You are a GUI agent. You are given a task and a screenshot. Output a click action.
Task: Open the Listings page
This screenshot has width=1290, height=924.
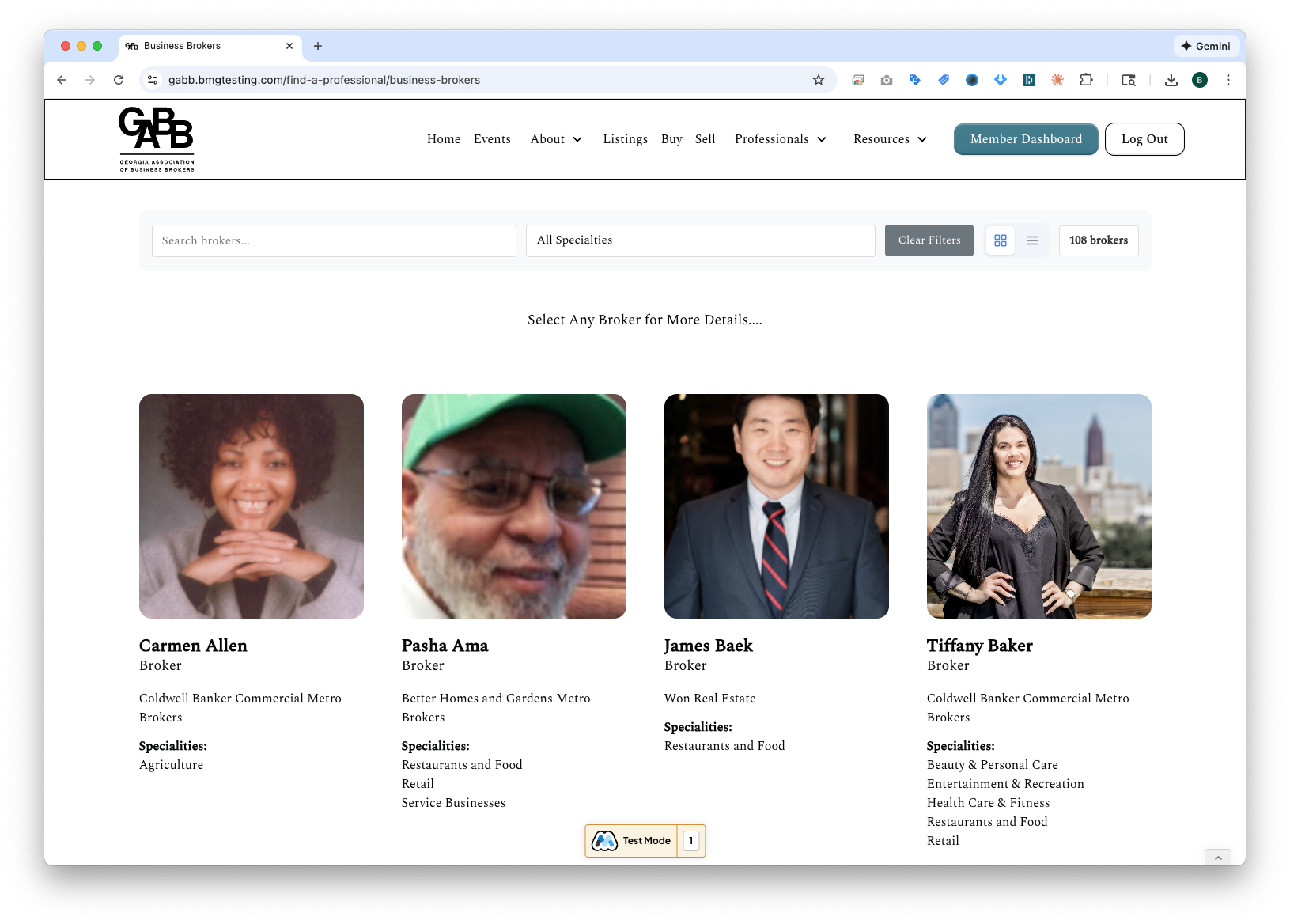click(x=625, y=139)
